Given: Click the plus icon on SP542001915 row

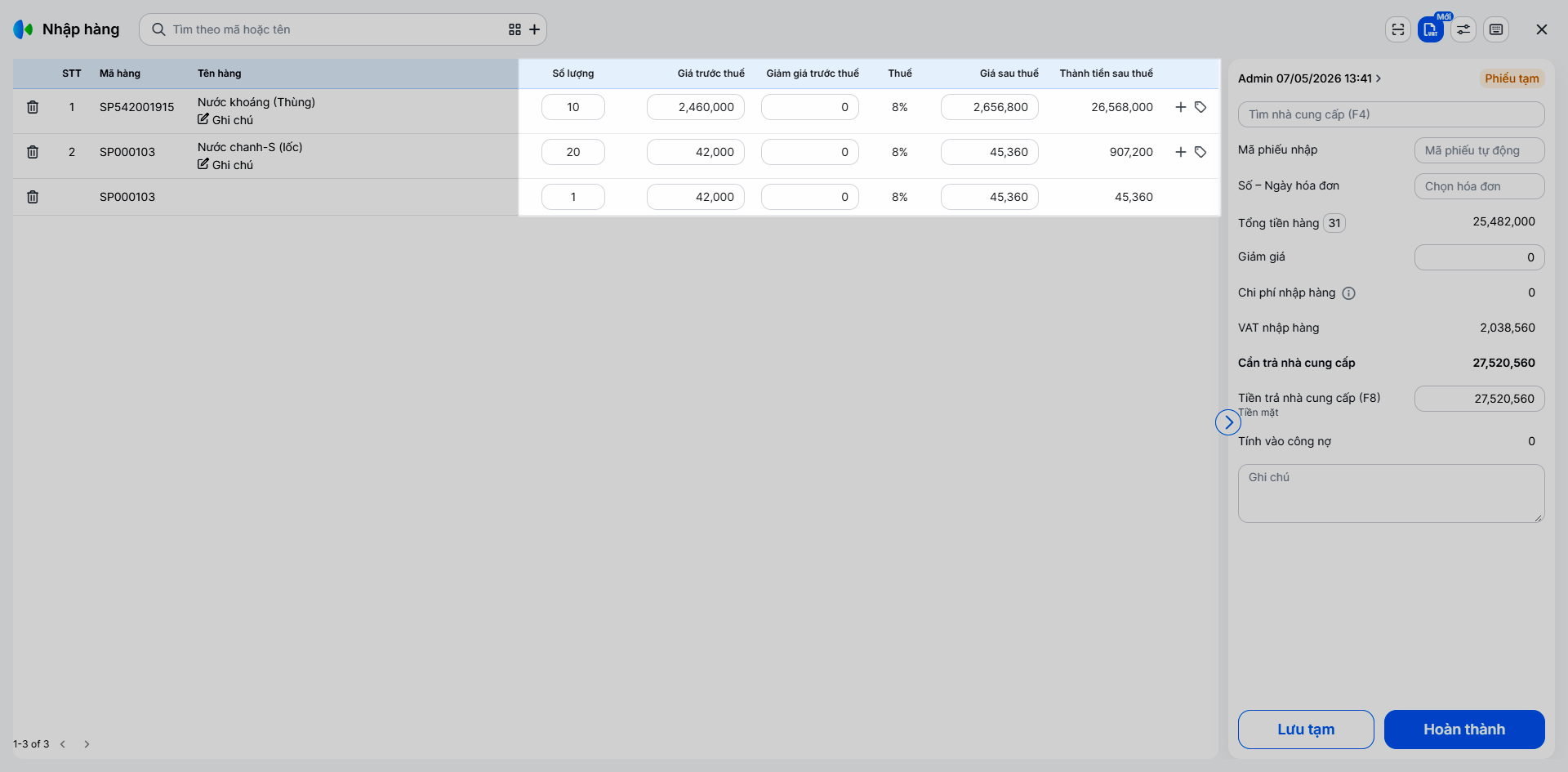Looking at the screenshot, I should [1180, 107].
